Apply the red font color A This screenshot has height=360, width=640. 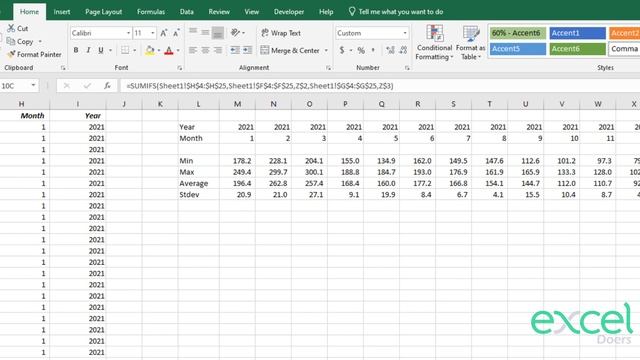click(169, 50)
